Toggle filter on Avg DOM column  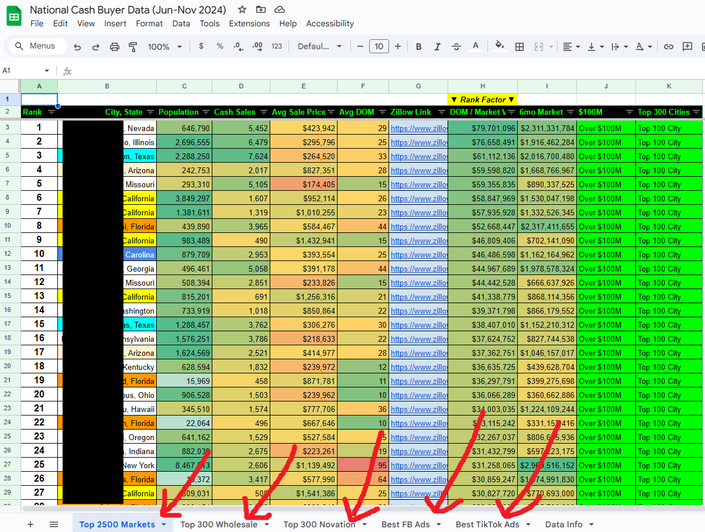(382, 112)
